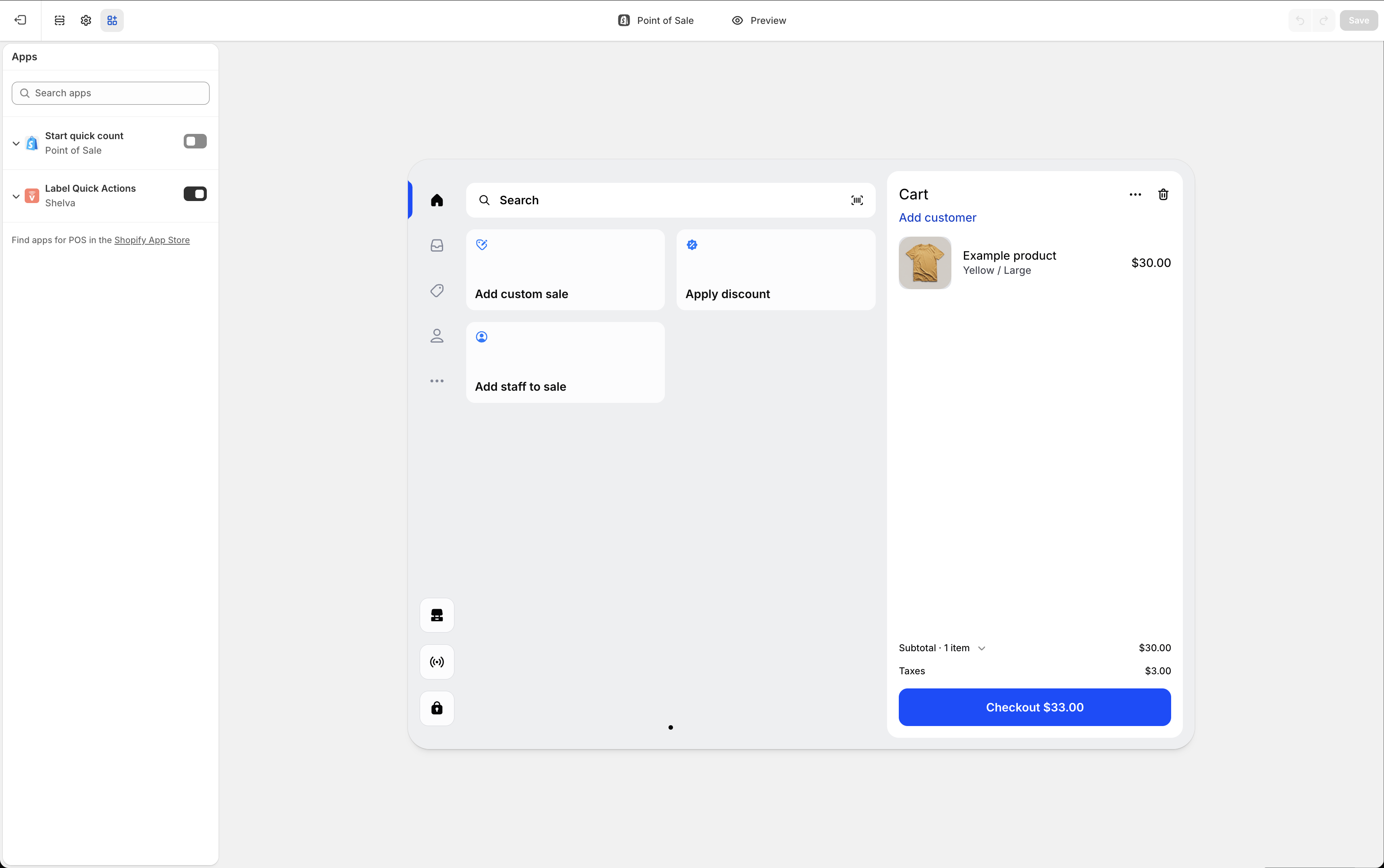
Task: Disable the Label Quick Actions toggle
Action: pyautogui.click(x=195, y=194)
